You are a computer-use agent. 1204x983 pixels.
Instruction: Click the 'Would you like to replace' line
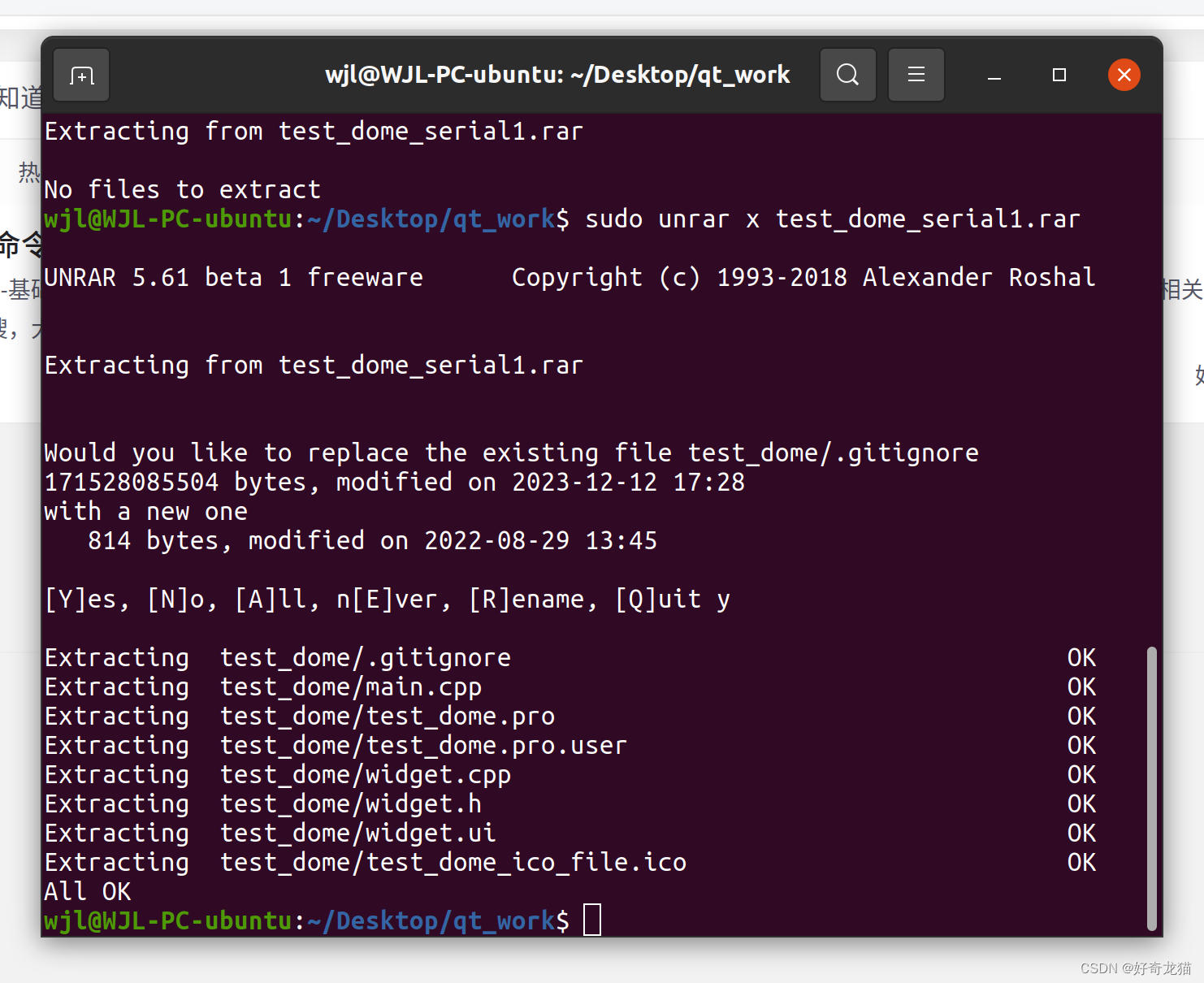point(512,453)
